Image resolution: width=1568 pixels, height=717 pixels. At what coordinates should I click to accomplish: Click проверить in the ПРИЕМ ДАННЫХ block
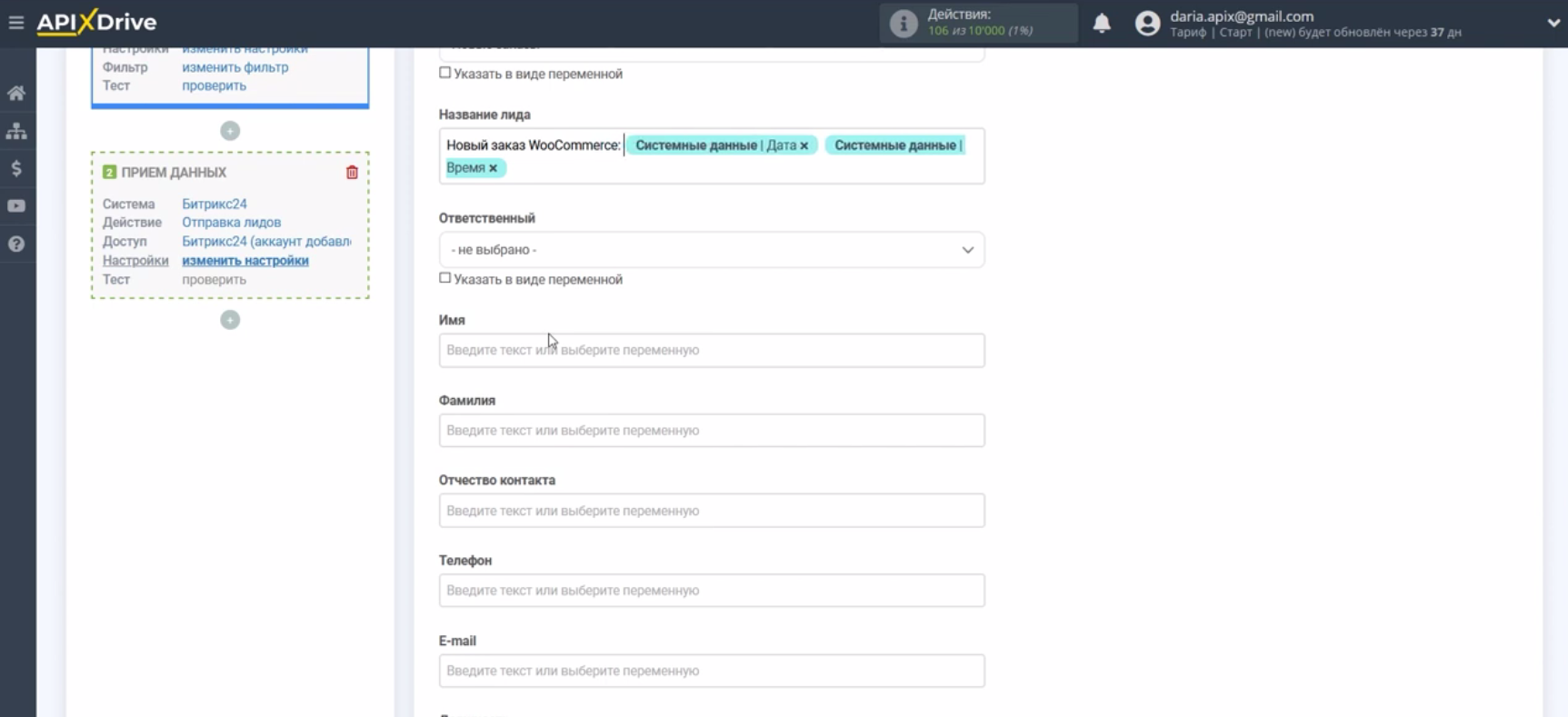(x=214, y=279)
